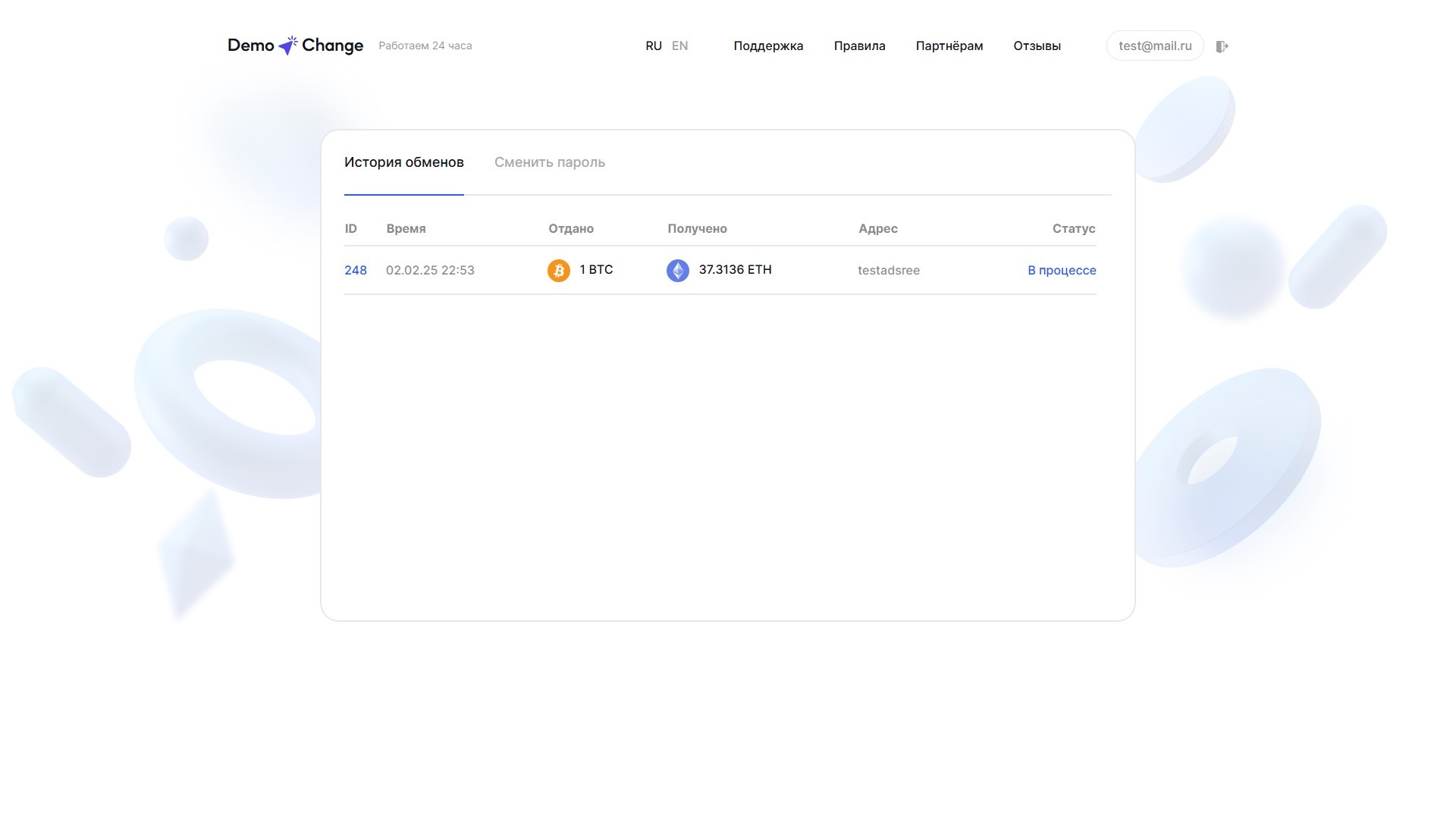
Task: Click the 02.02.25 22:53 timestamp
Action: coord(429,271)
